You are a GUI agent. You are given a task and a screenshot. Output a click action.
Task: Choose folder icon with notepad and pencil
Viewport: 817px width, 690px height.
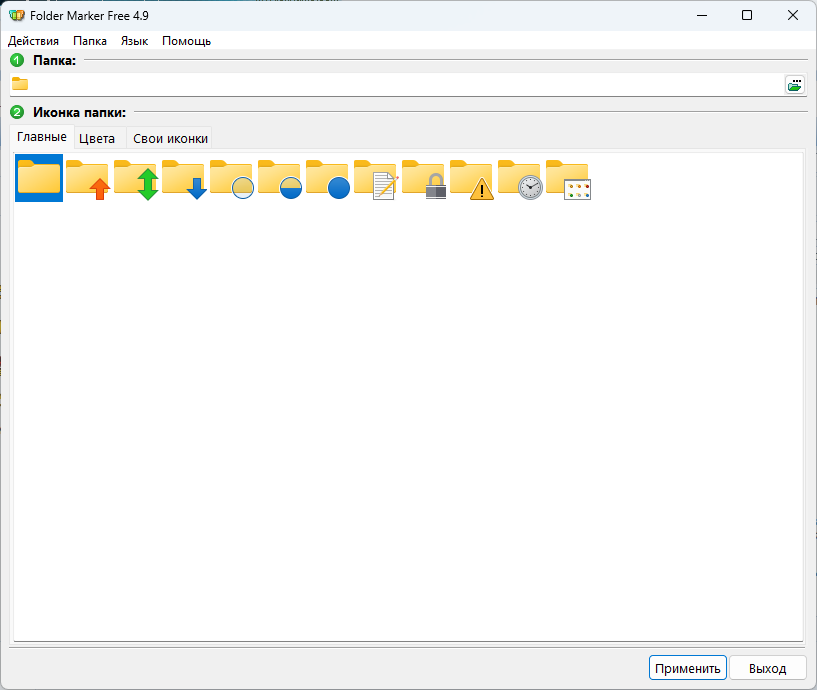click(376, 178)
